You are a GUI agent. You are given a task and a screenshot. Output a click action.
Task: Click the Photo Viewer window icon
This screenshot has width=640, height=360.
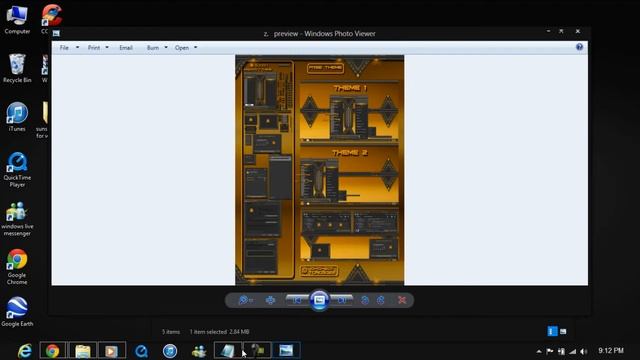pyautogui.click(x=56, y=33)
